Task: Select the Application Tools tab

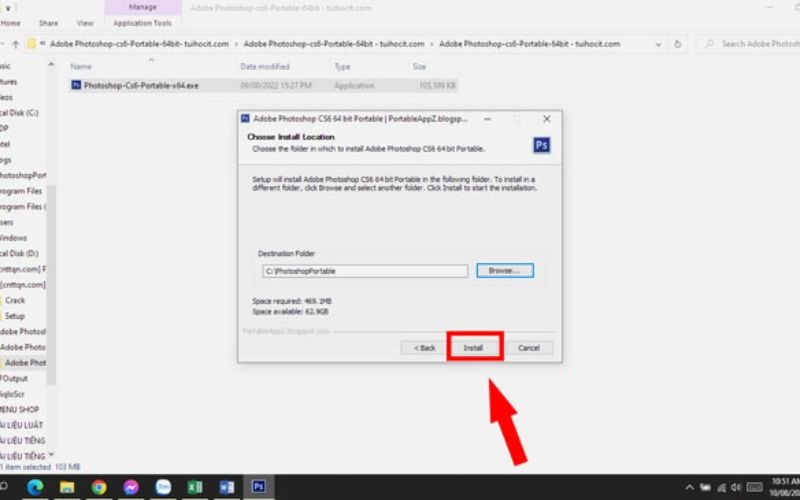Action: coord(142,23)
